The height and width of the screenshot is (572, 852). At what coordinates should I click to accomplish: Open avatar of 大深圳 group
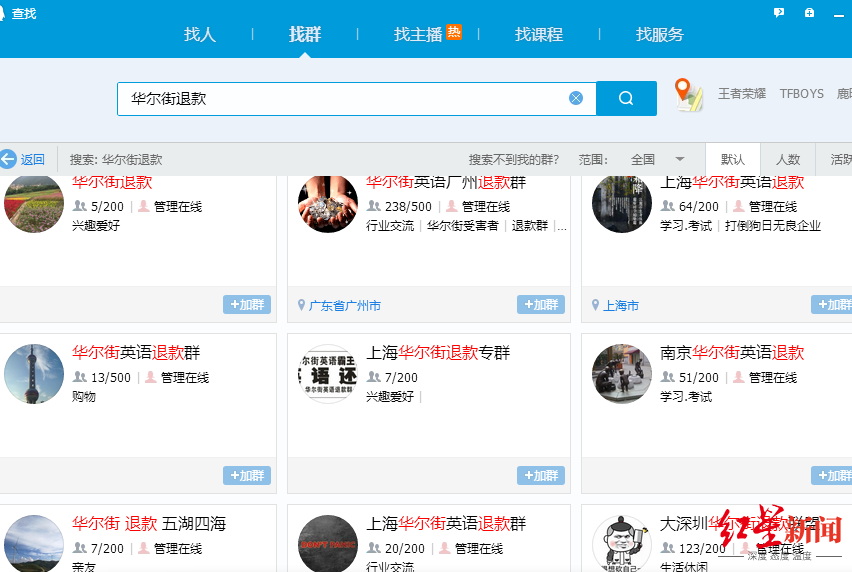click(x=622, y=543)
